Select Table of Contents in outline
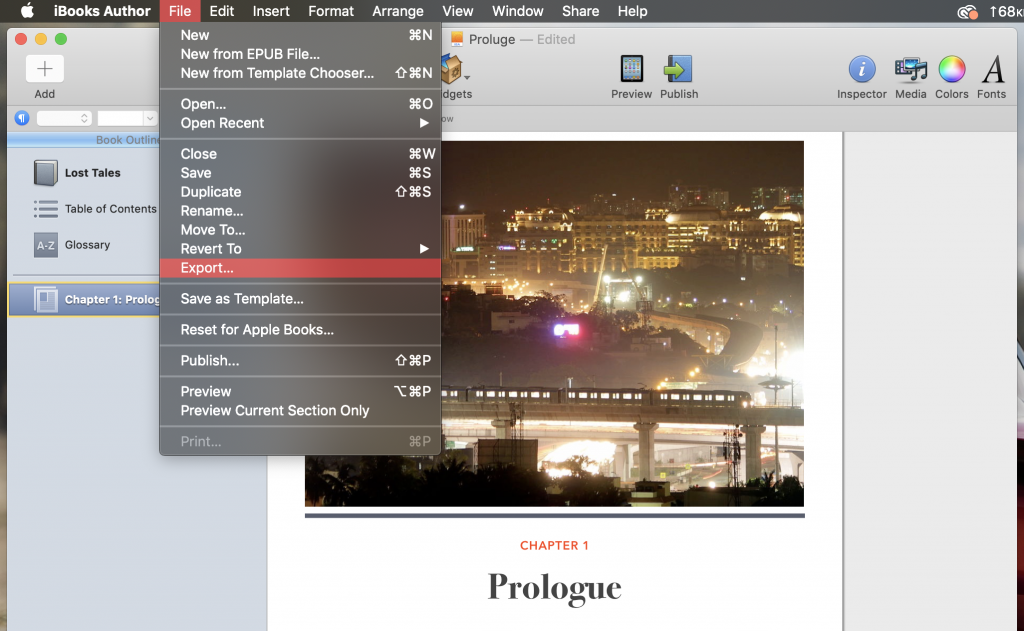 coord(110,209)
